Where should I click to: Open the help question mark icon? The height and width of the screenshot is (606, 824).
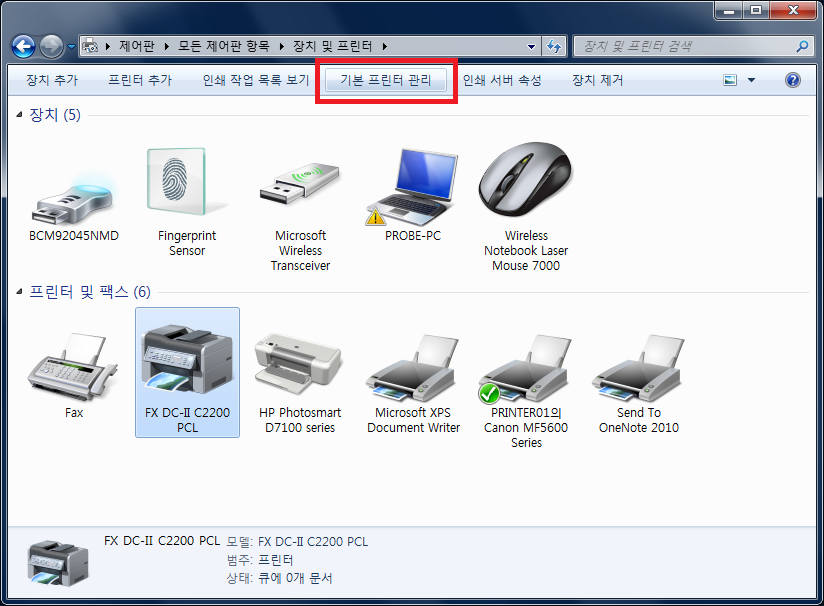coord(793,80)
